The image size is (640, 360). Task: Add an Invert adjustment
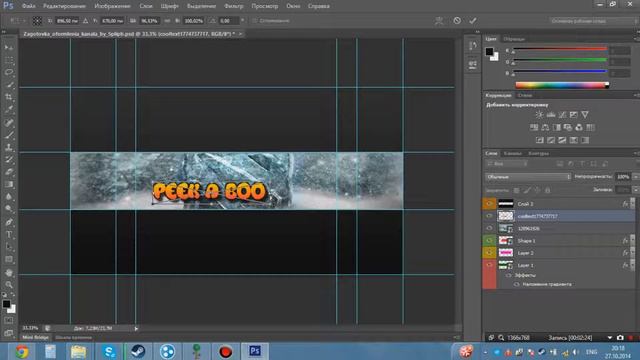click(x=540, y=140)
